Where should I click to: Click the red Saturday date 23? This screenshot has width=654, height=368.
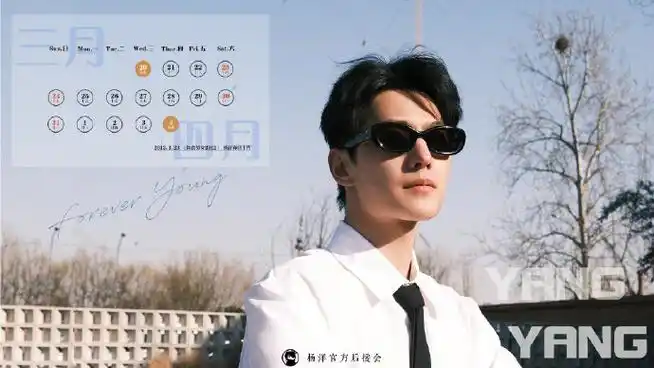(x=225, y=69)
